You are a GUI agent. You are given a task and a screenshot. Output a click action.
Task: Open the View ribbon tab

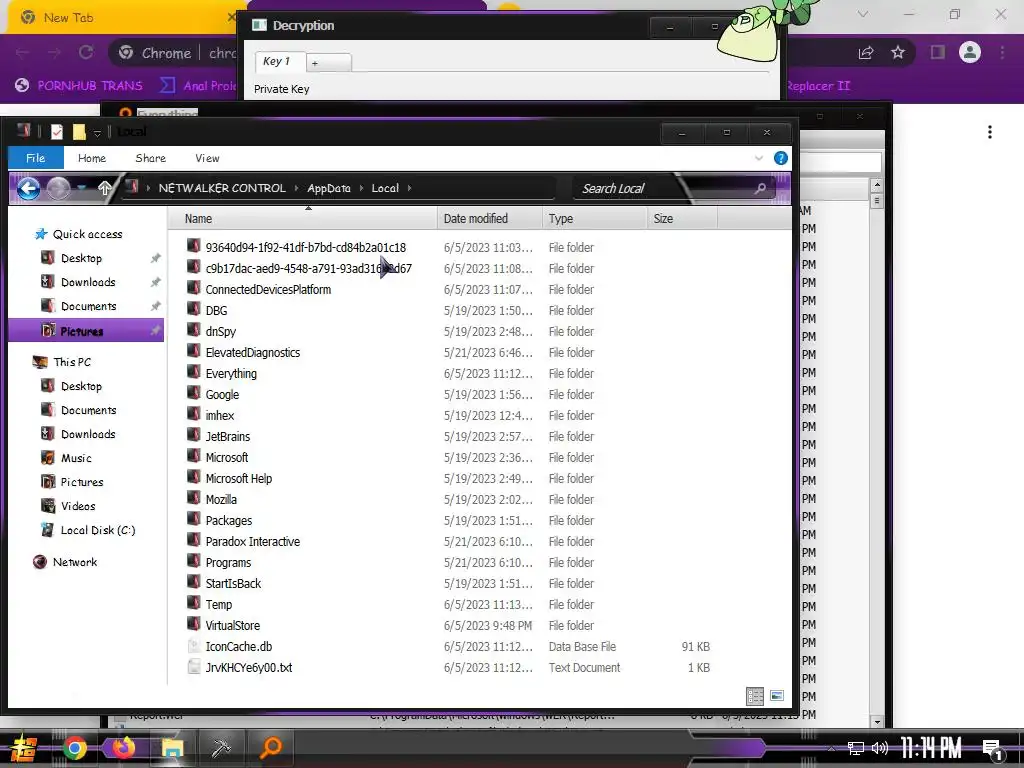pos(207,158)
